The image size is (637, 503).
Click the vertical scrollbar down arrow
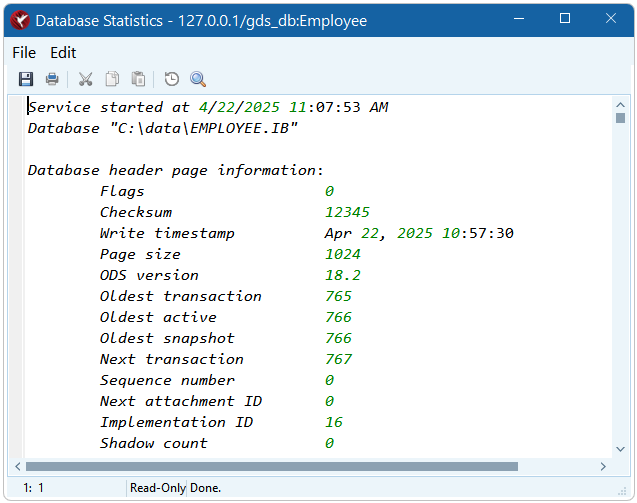pyautogui.click(x=620, y=449)
